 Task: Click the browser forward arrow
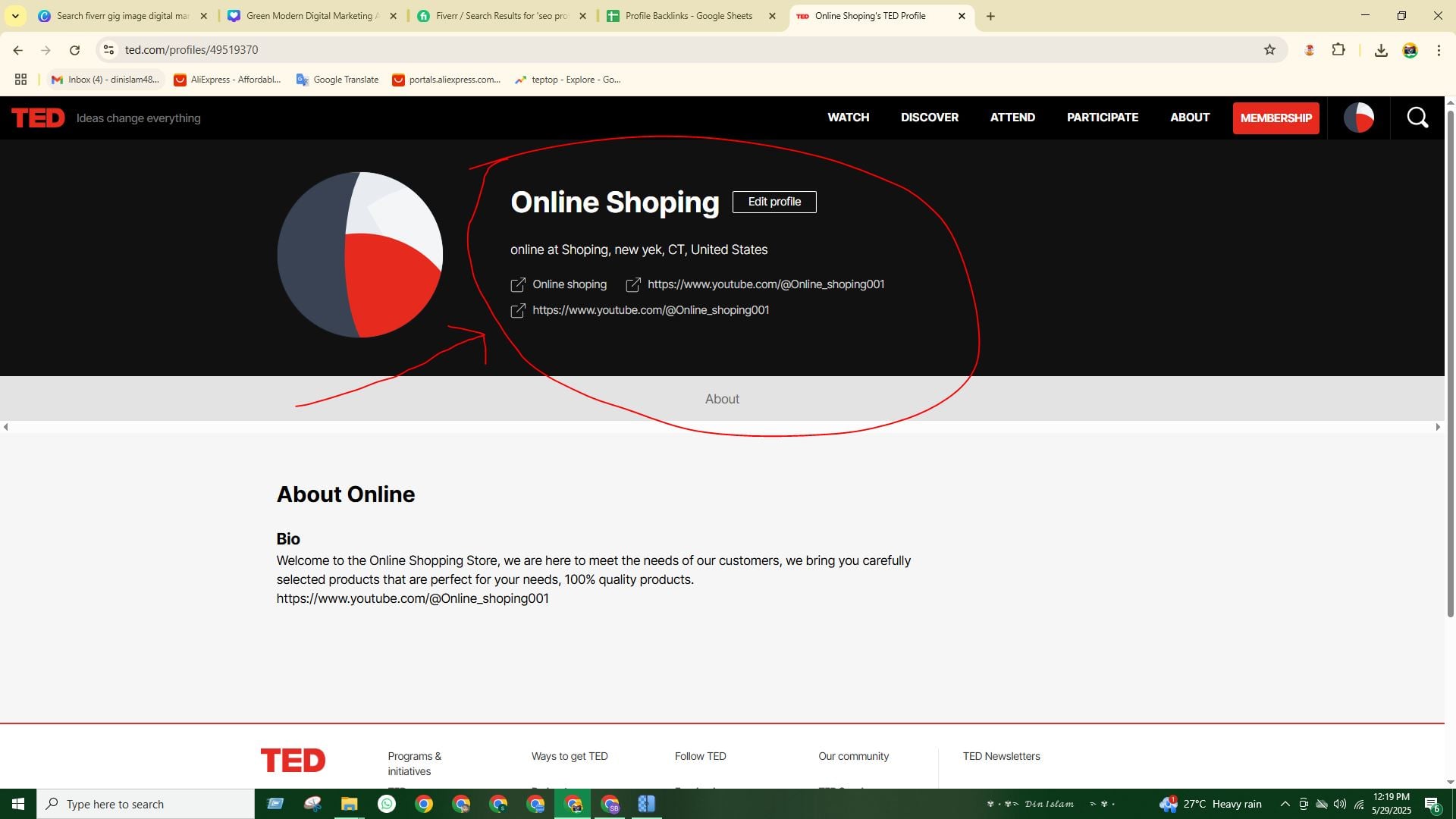[45, 50]
